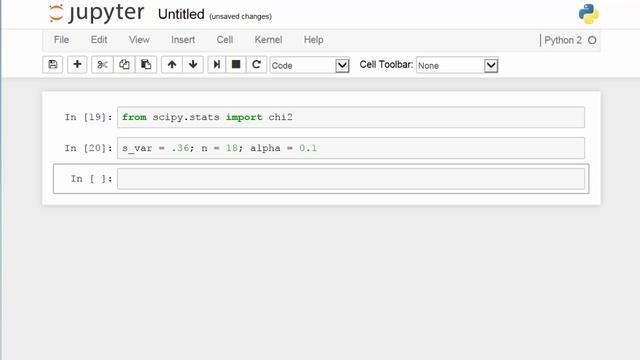Open the Edit menu

pyautogui.click(x=99, y=40)
